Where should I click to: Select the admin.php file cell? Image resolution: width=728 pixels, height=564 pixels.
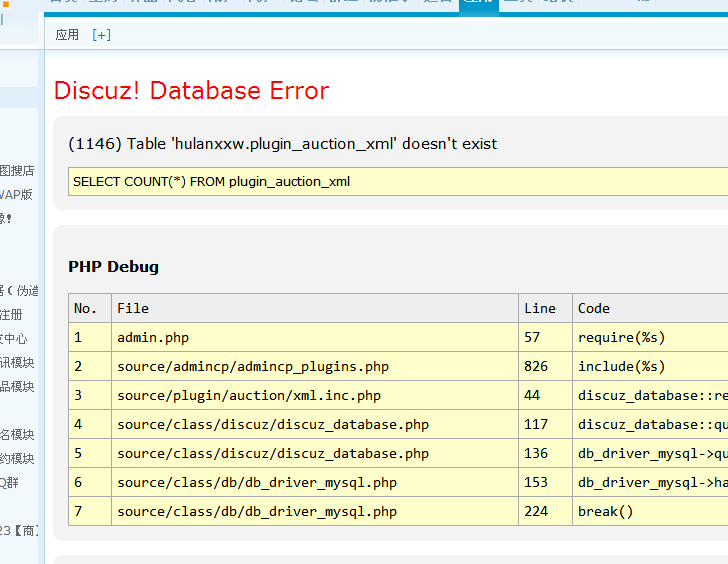click(315, 337)
